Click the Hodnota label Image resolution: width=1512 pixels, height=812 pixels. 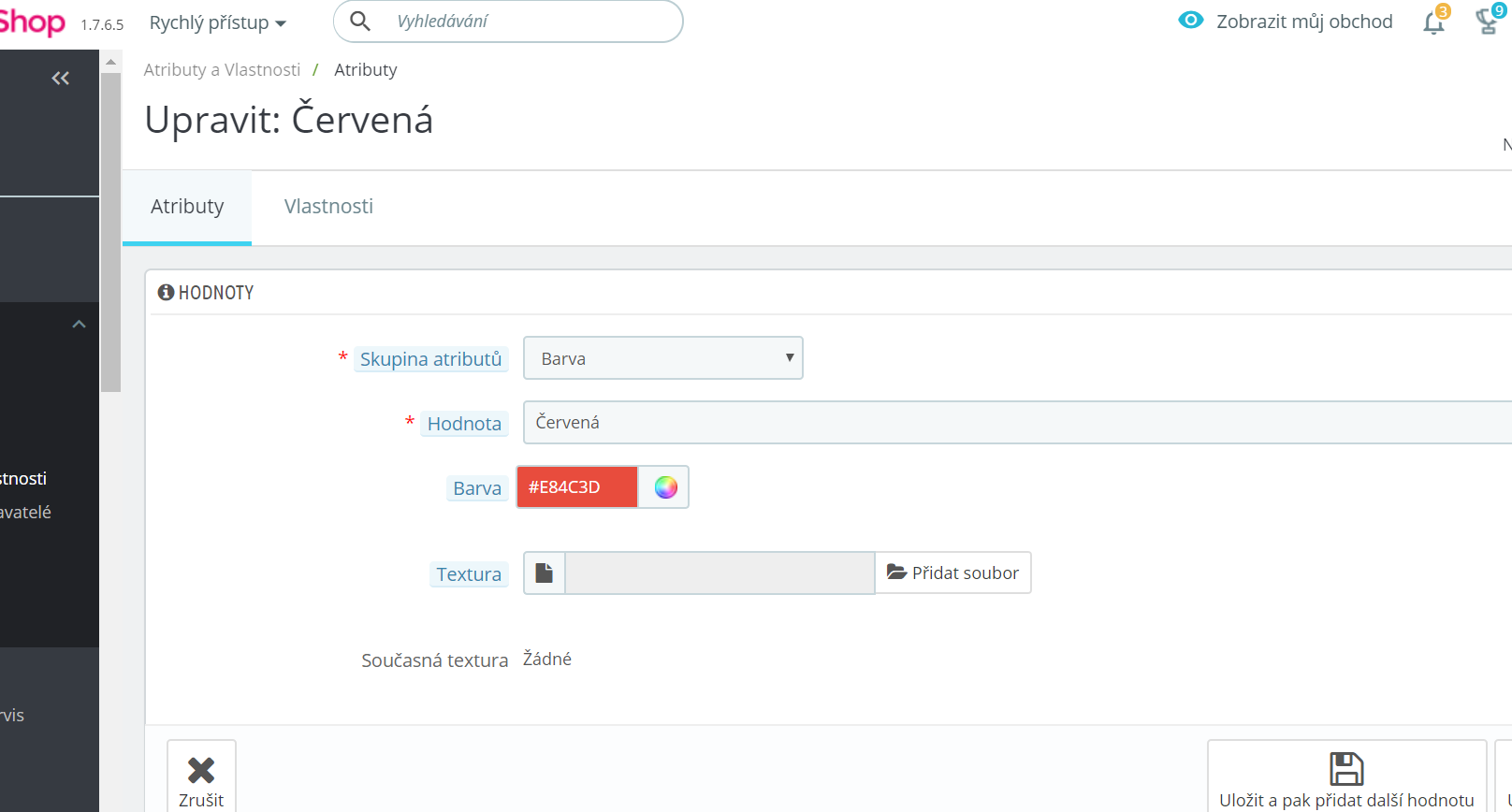pyautogui.click(x=464, y=424)
